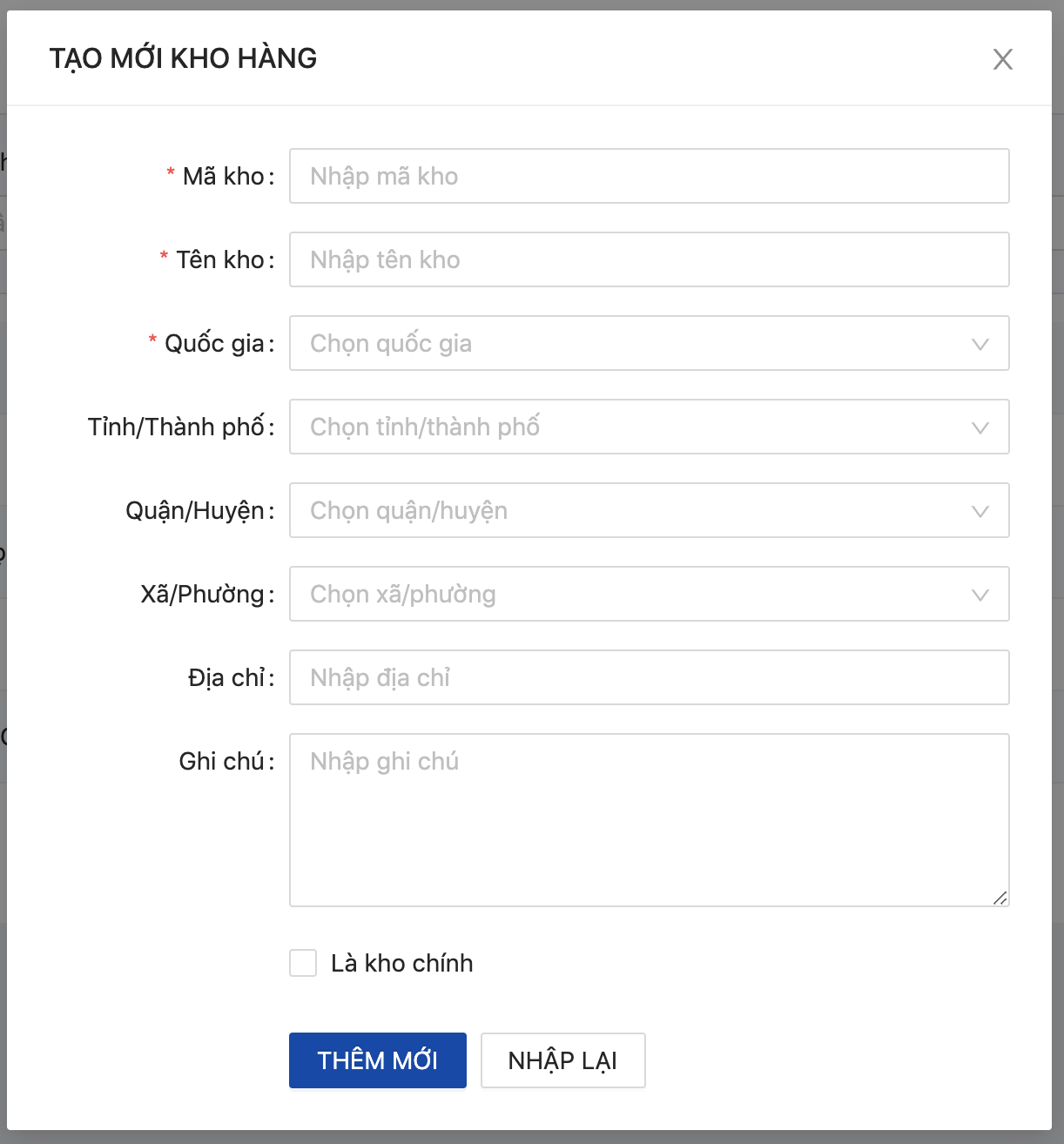Click the Tỉnh/Thành phố chevron arrow icon
Viewport: 1064px width, 1144px height.
tap(980, 427)
